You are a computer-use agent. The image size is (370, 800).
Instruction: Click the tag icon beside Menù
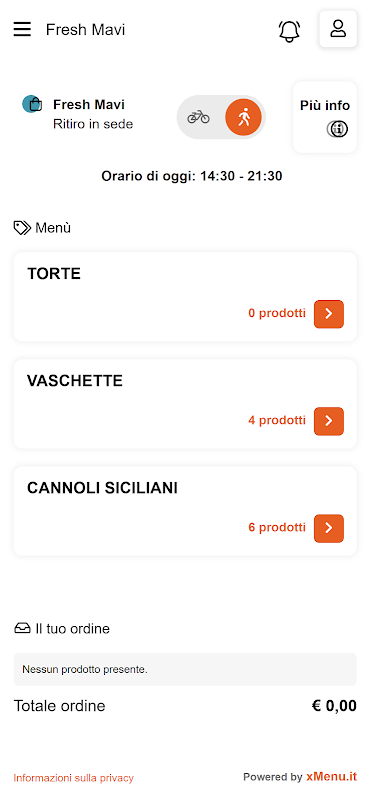(x=22, y=228)
